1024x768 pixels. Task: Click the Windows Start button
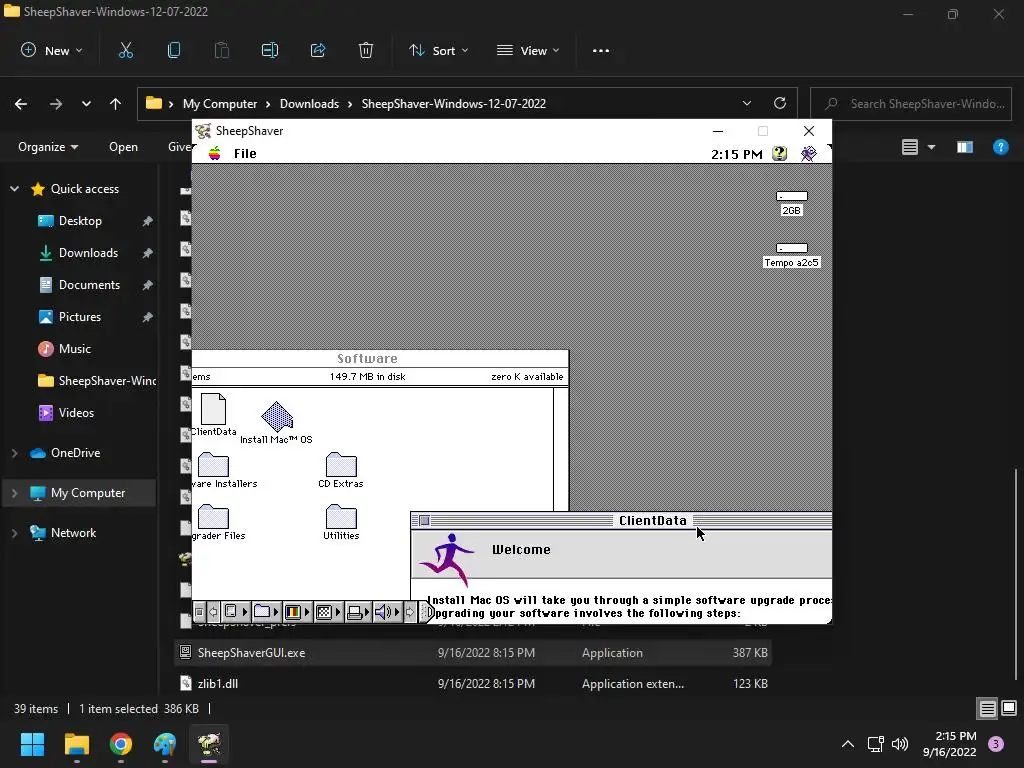32,744
